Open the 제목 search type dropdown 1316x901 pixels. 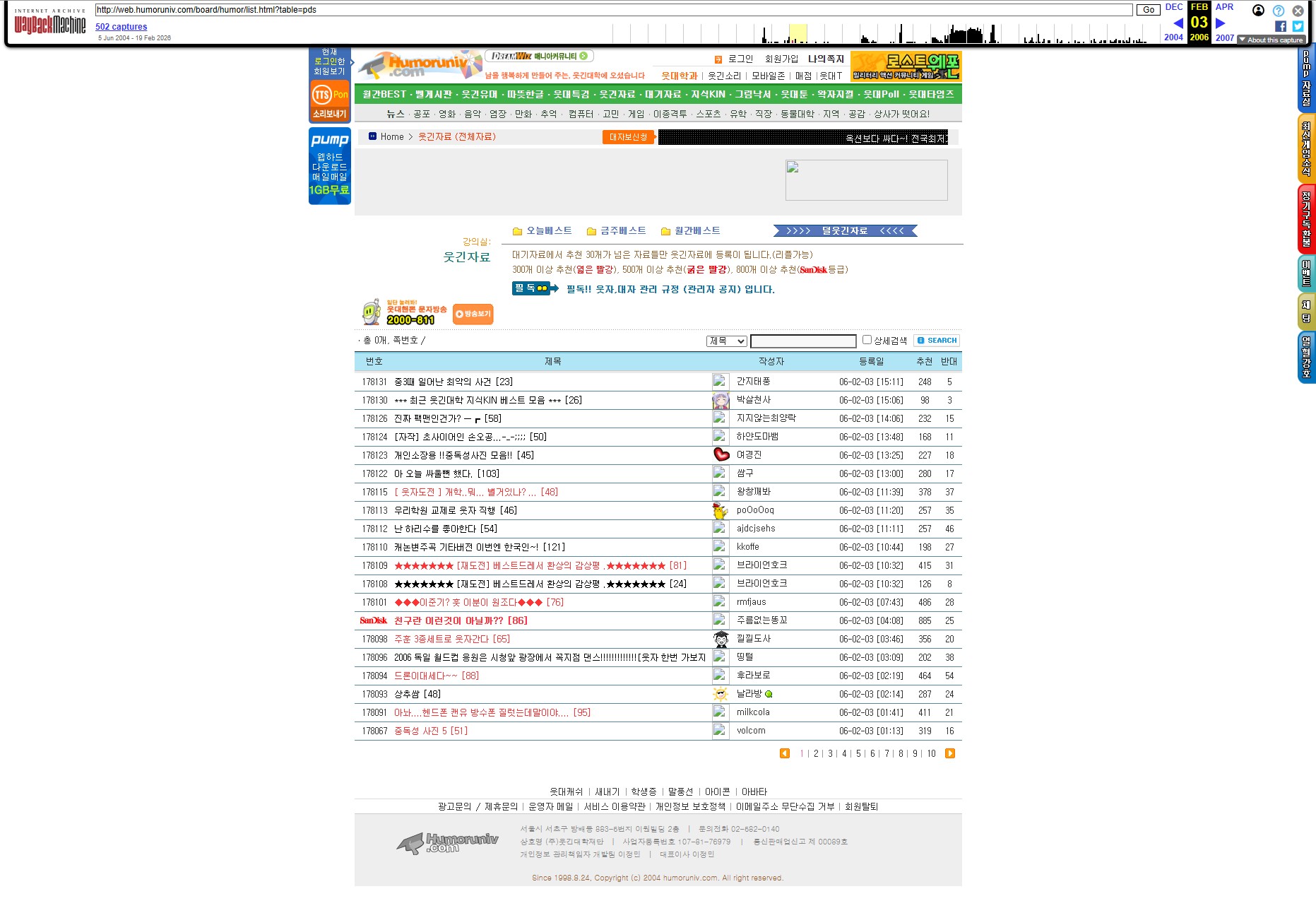tap(726, 341)
